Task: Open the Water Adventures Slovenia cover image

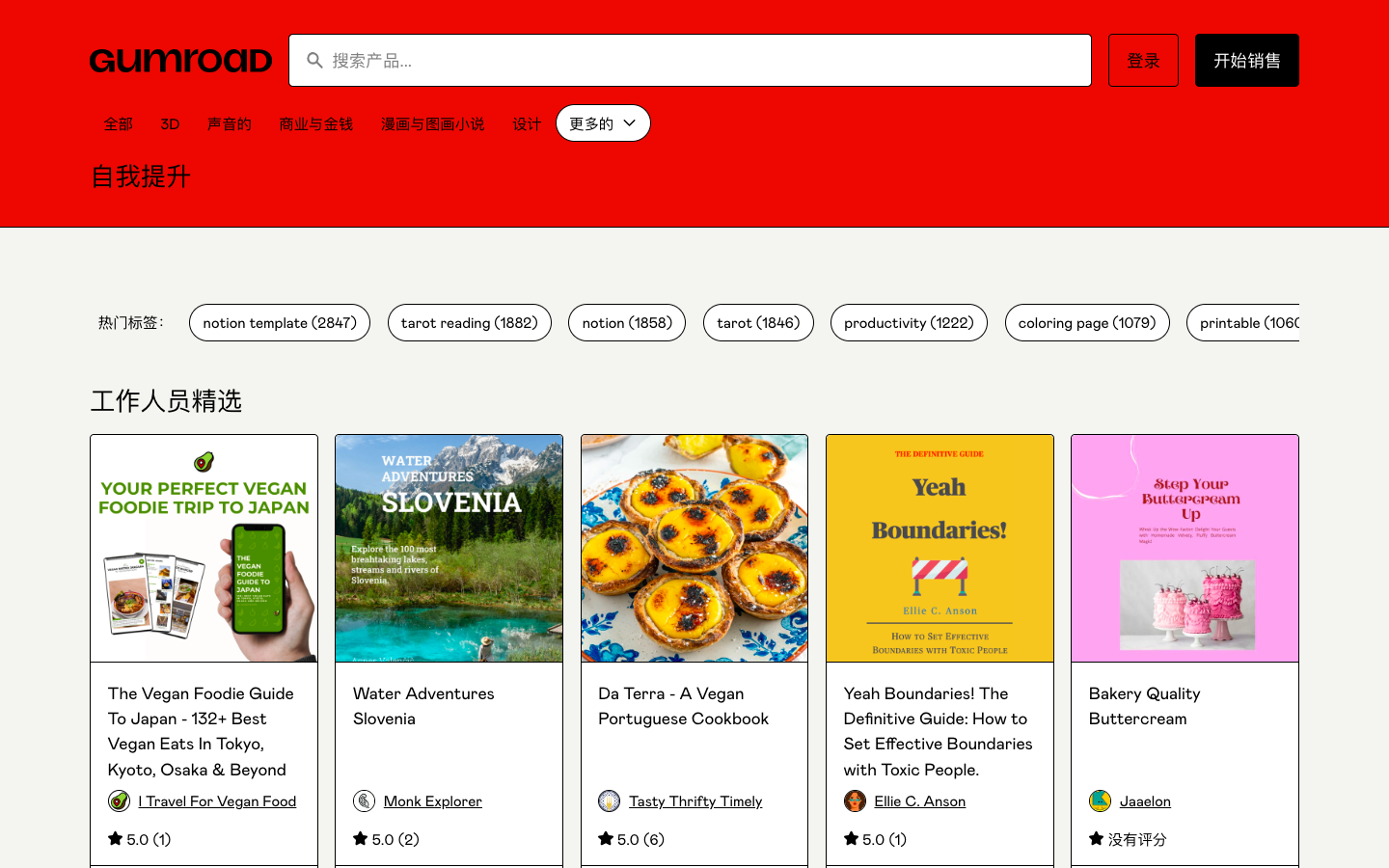Action: pos(449,548)
